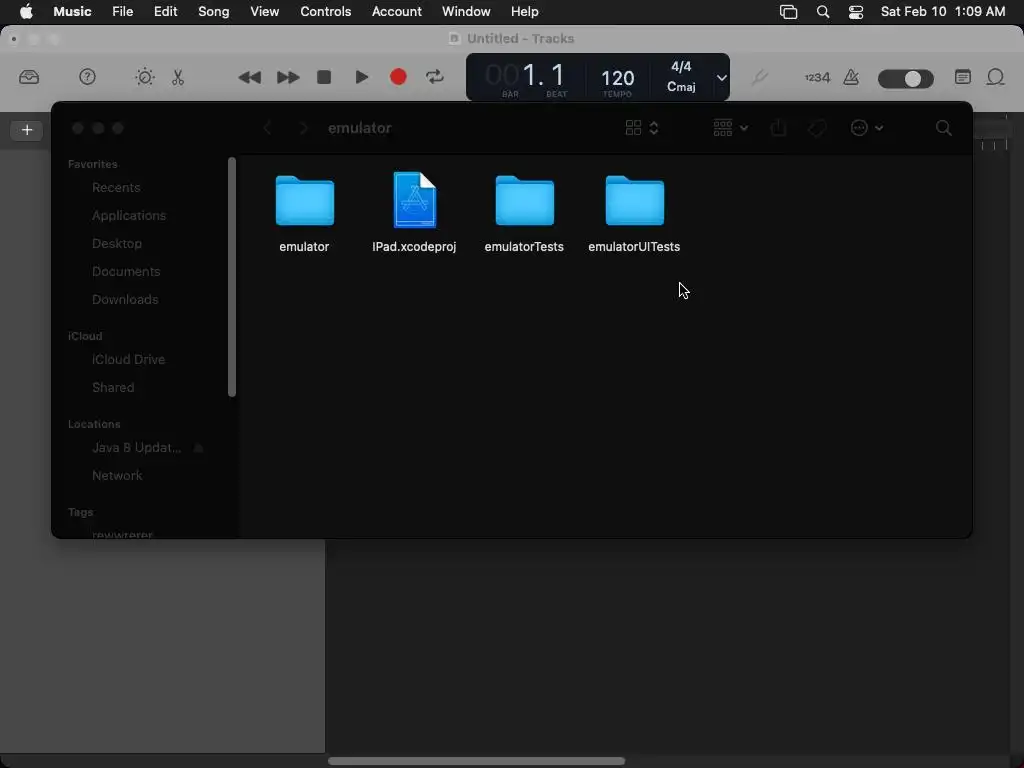The height and width of the screenshot is (768, 1024).
Task: Open Spotlight search in menu bar
Action: pyautogui.click(x=823, y=12)
